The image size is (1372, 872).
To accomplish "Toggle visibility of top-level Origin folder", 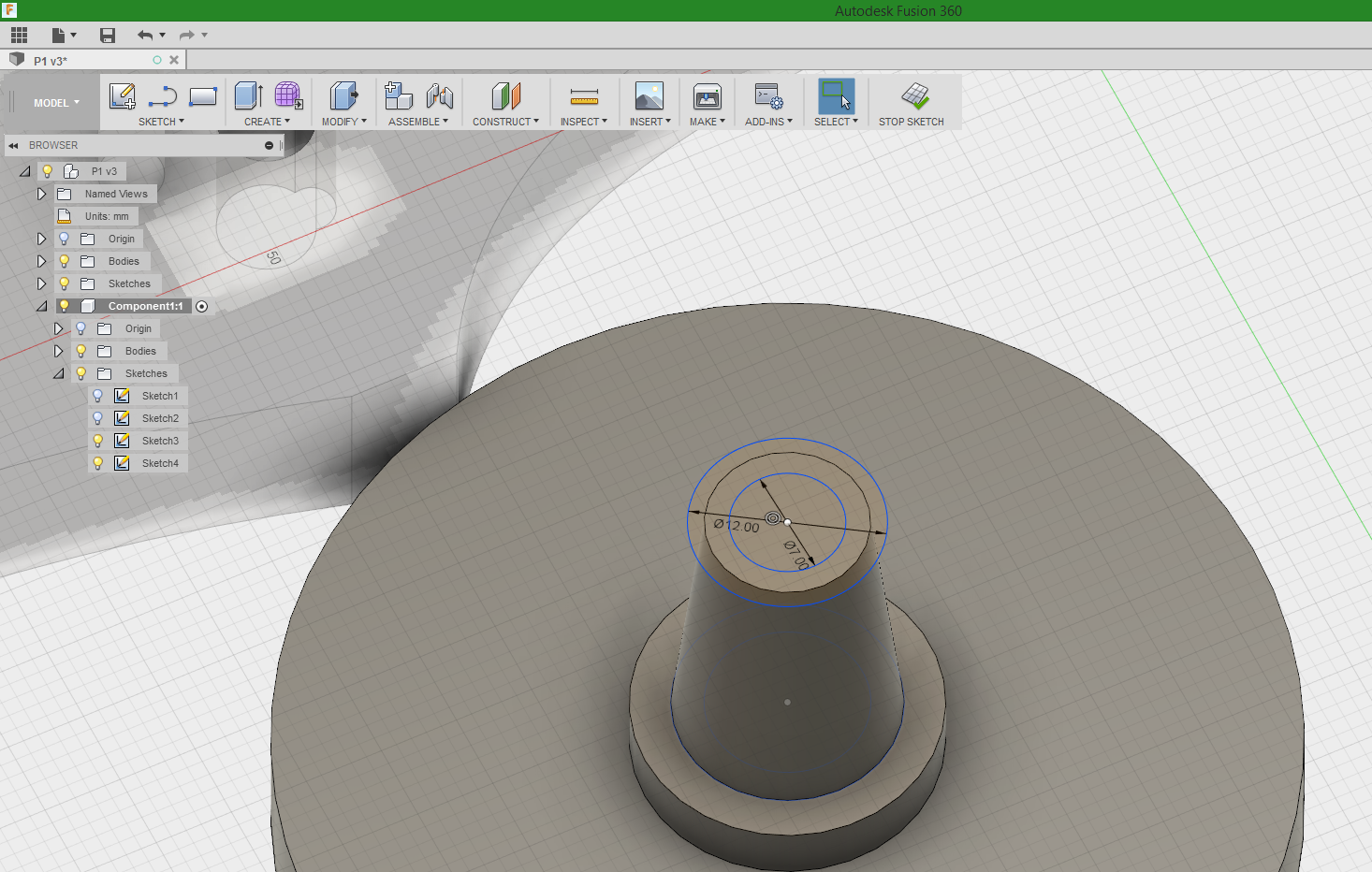I will coord(64,239).
